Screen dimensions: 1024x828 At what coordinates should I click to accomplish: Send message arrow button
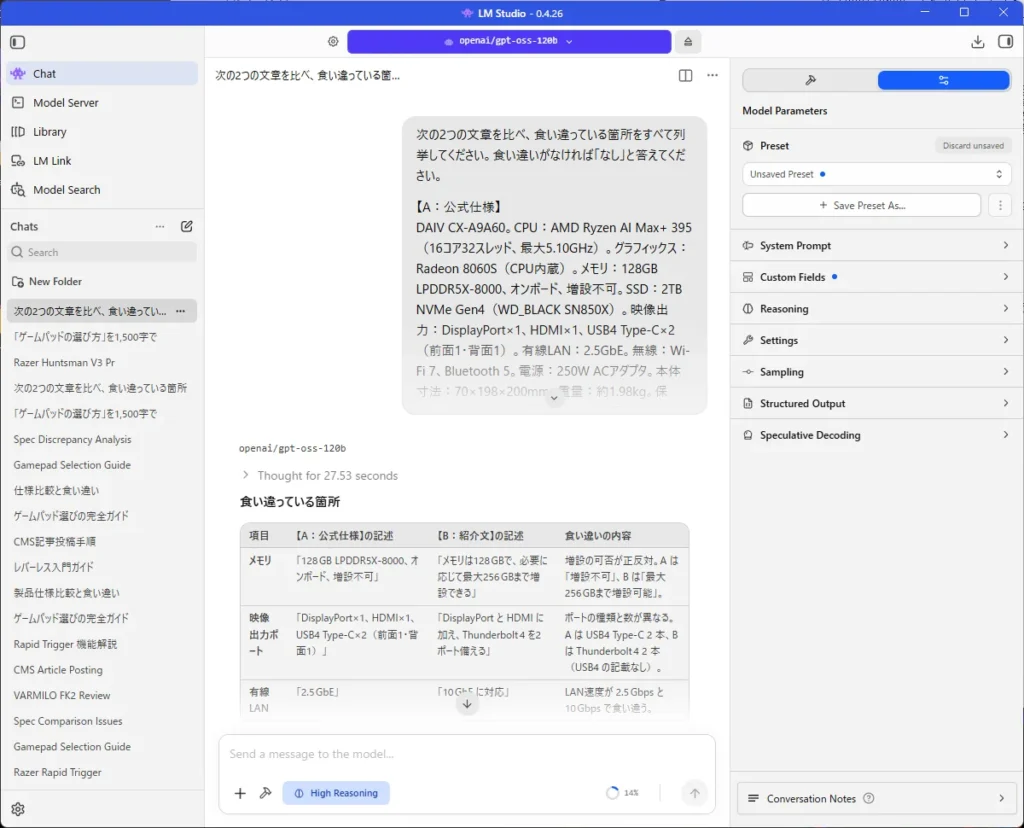695,793
